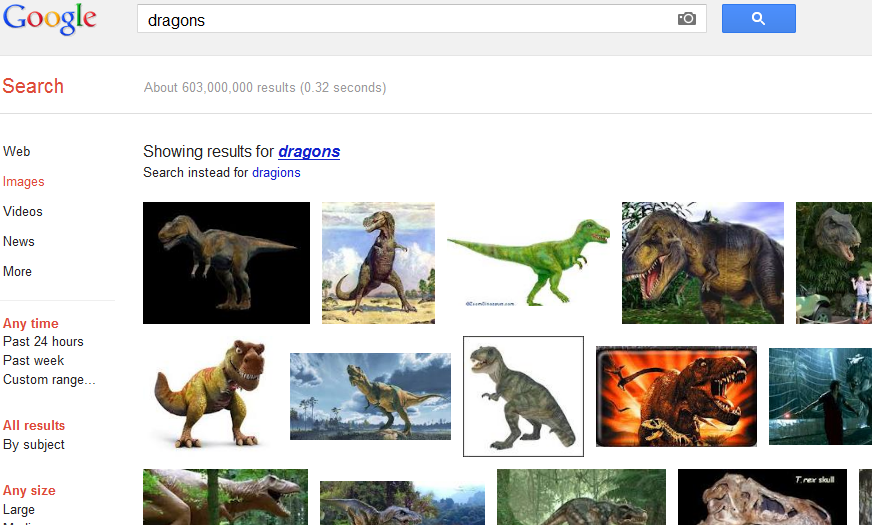Select Images in the left sidebar
Image resolution: width=872 pixels, height=525 pixels.
pos(24,182)
